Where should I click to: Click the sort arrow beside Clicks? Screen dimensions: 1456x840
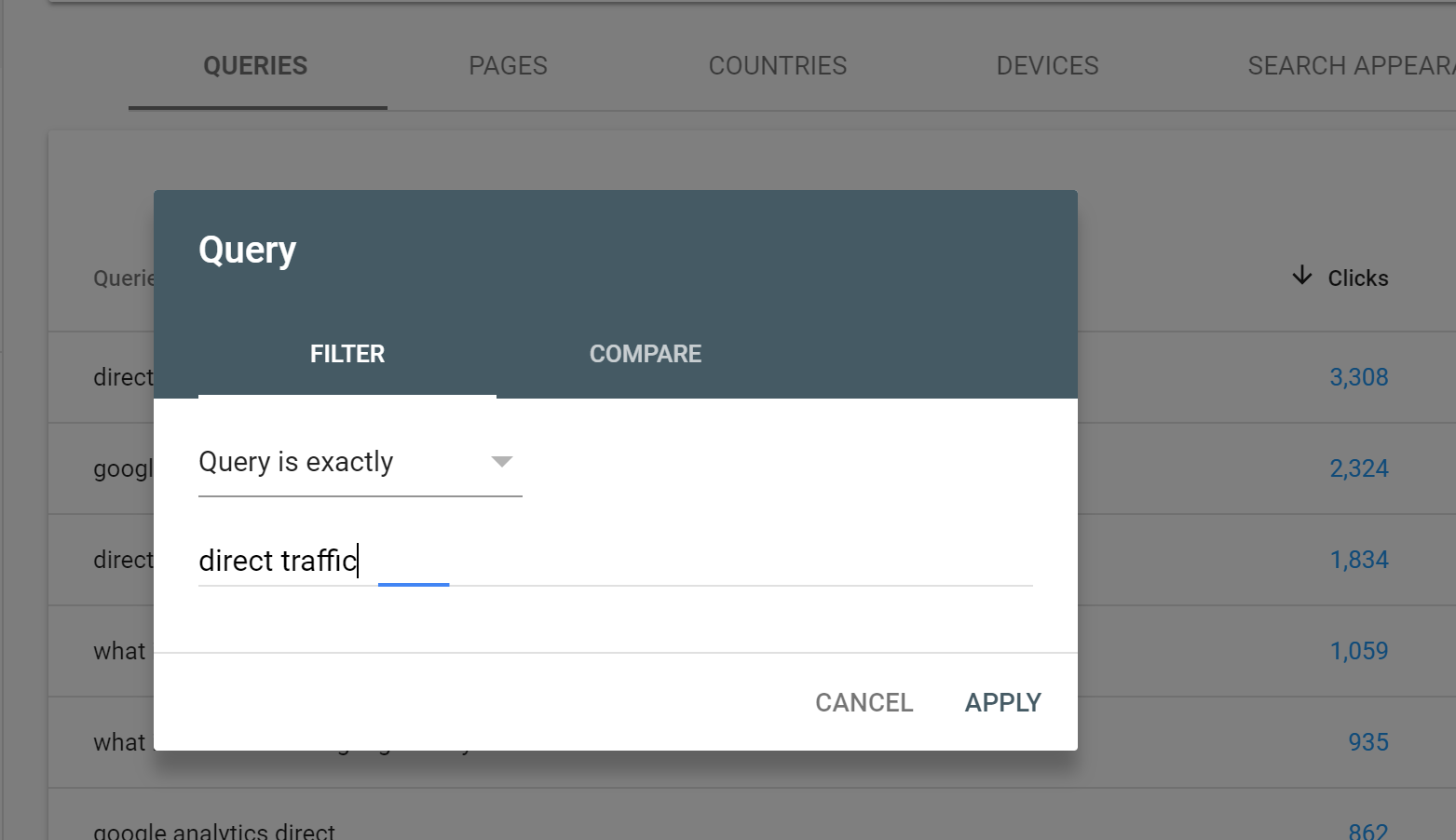click(1302, 277)
